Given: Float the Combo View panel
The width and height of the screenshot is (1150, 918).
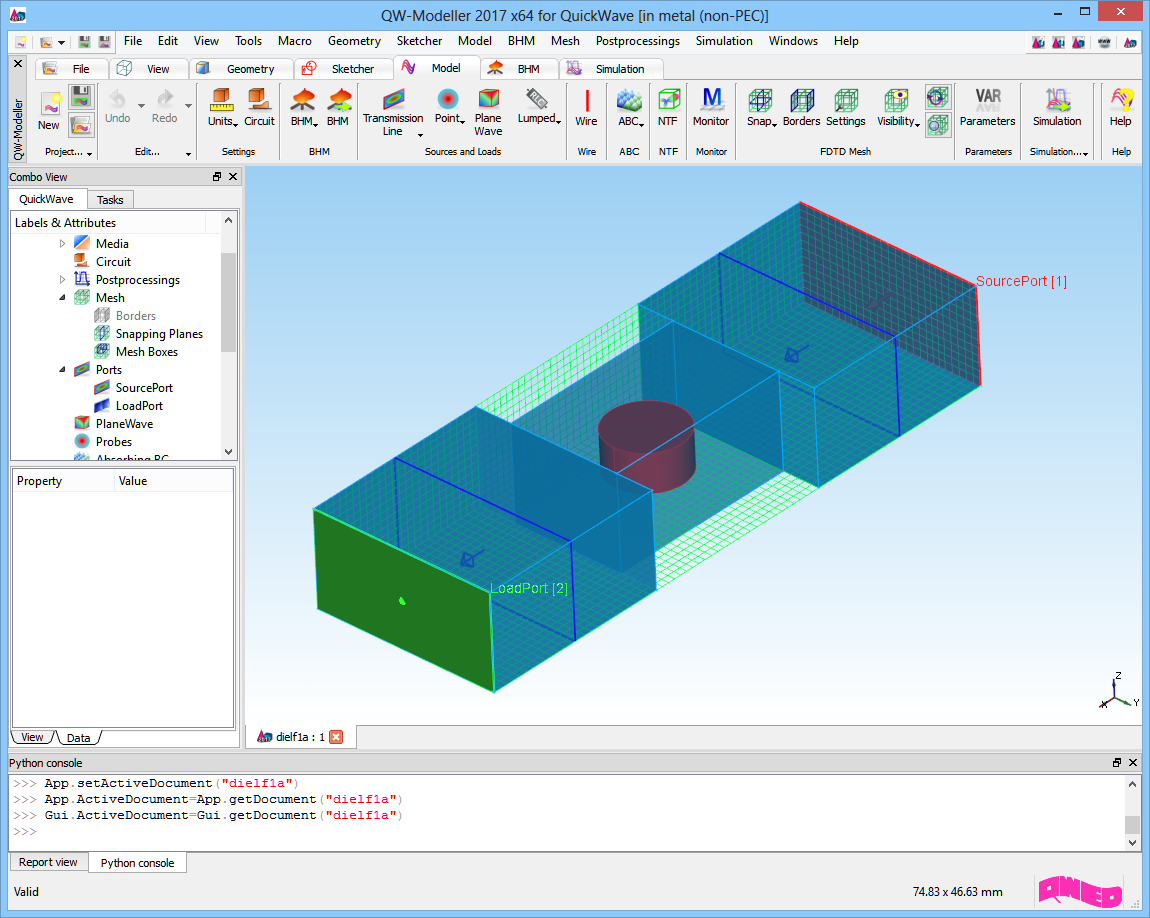Looking at the screenshot, I should [x=217, y=177].
